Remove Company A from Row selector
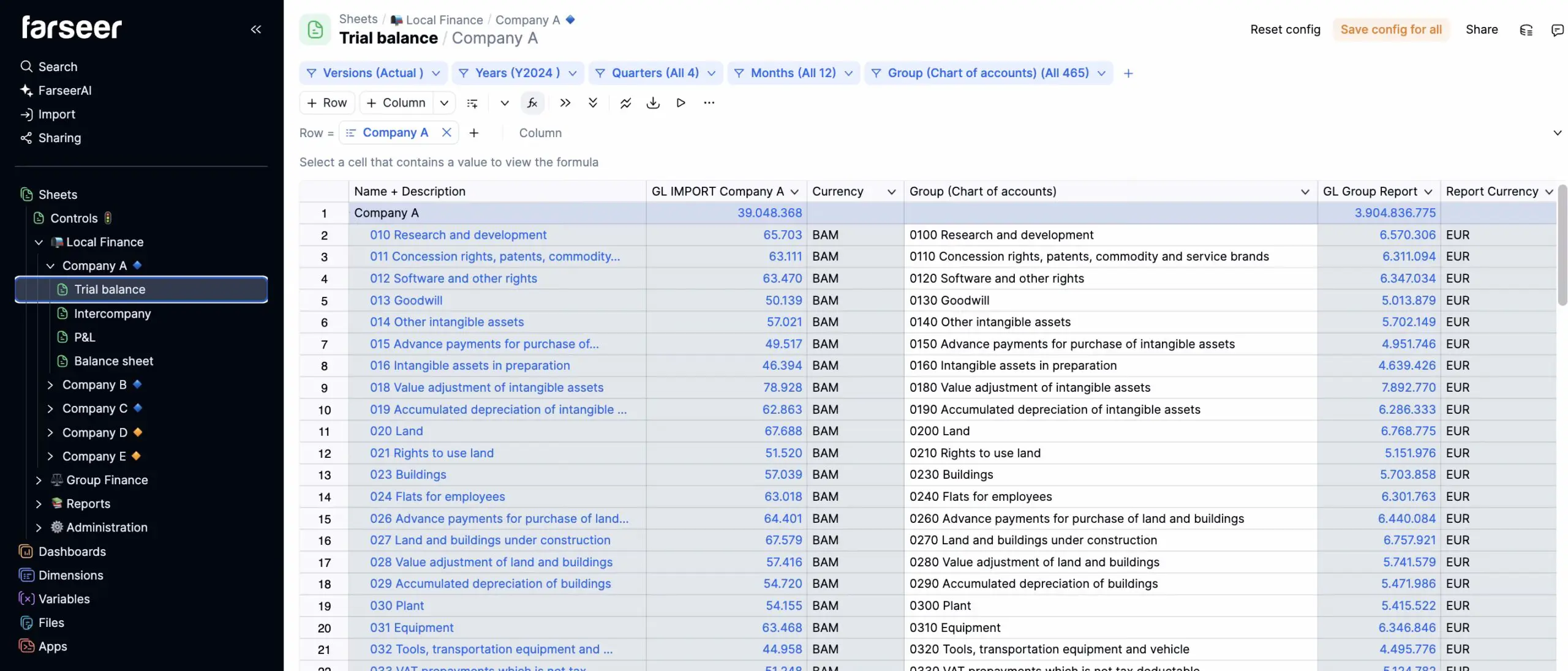1568x671 pixels. [x=447, y=132]
